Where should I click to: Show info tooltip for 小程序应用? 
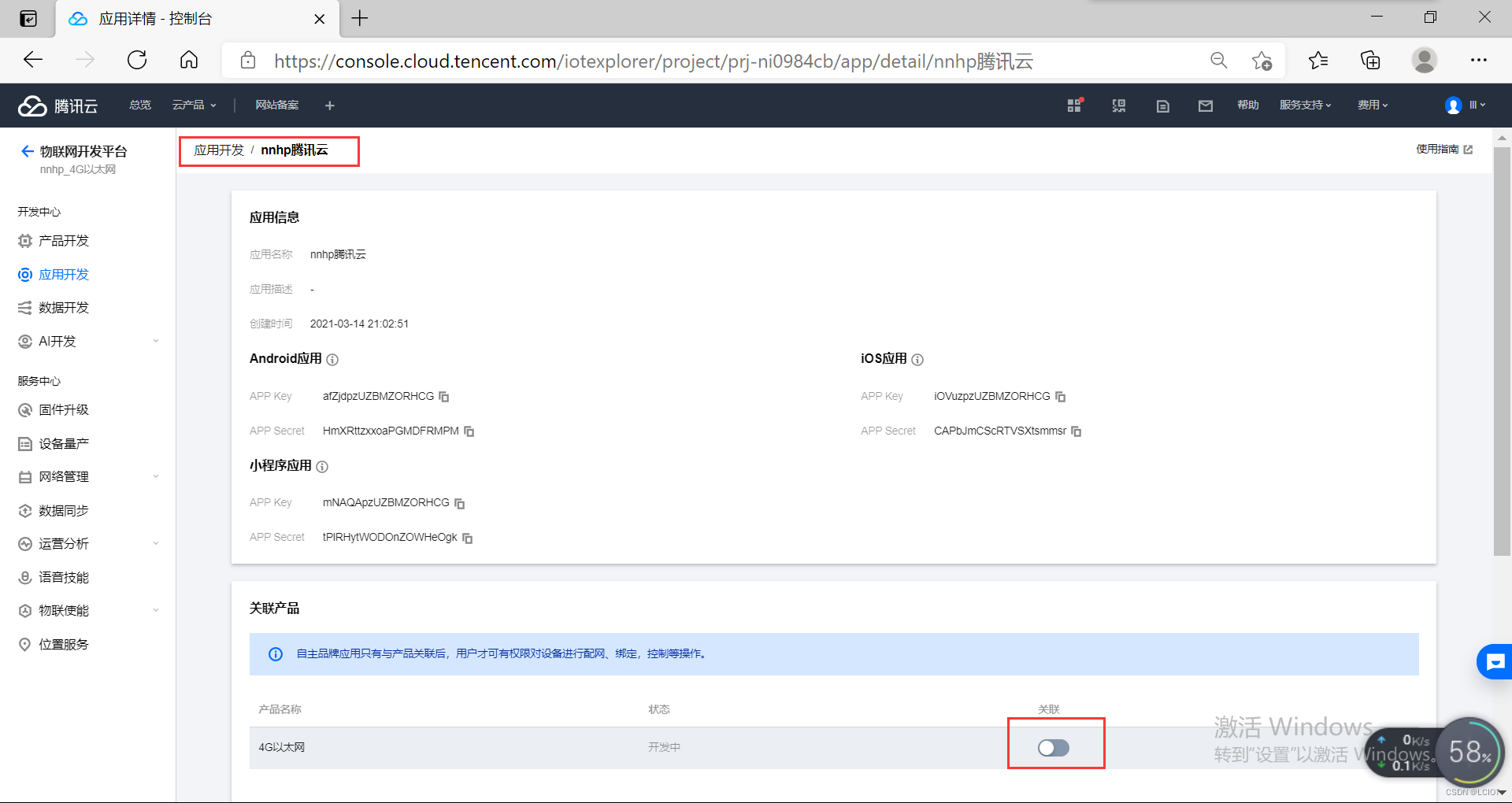322,467
